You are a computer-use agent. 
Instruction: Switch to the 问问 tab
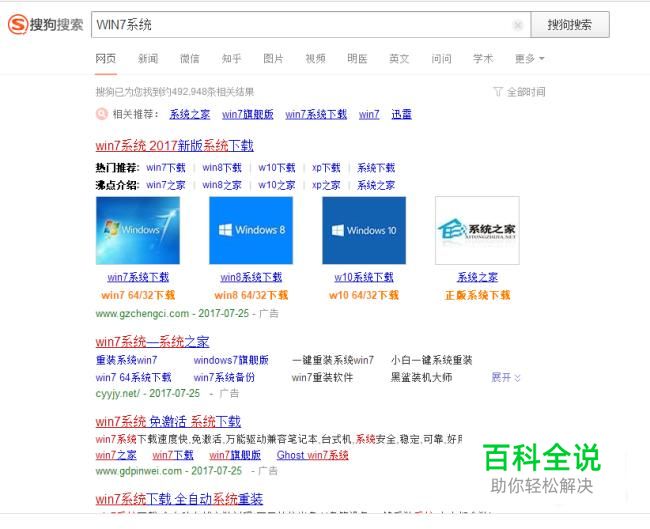click(x=441, y=58)
